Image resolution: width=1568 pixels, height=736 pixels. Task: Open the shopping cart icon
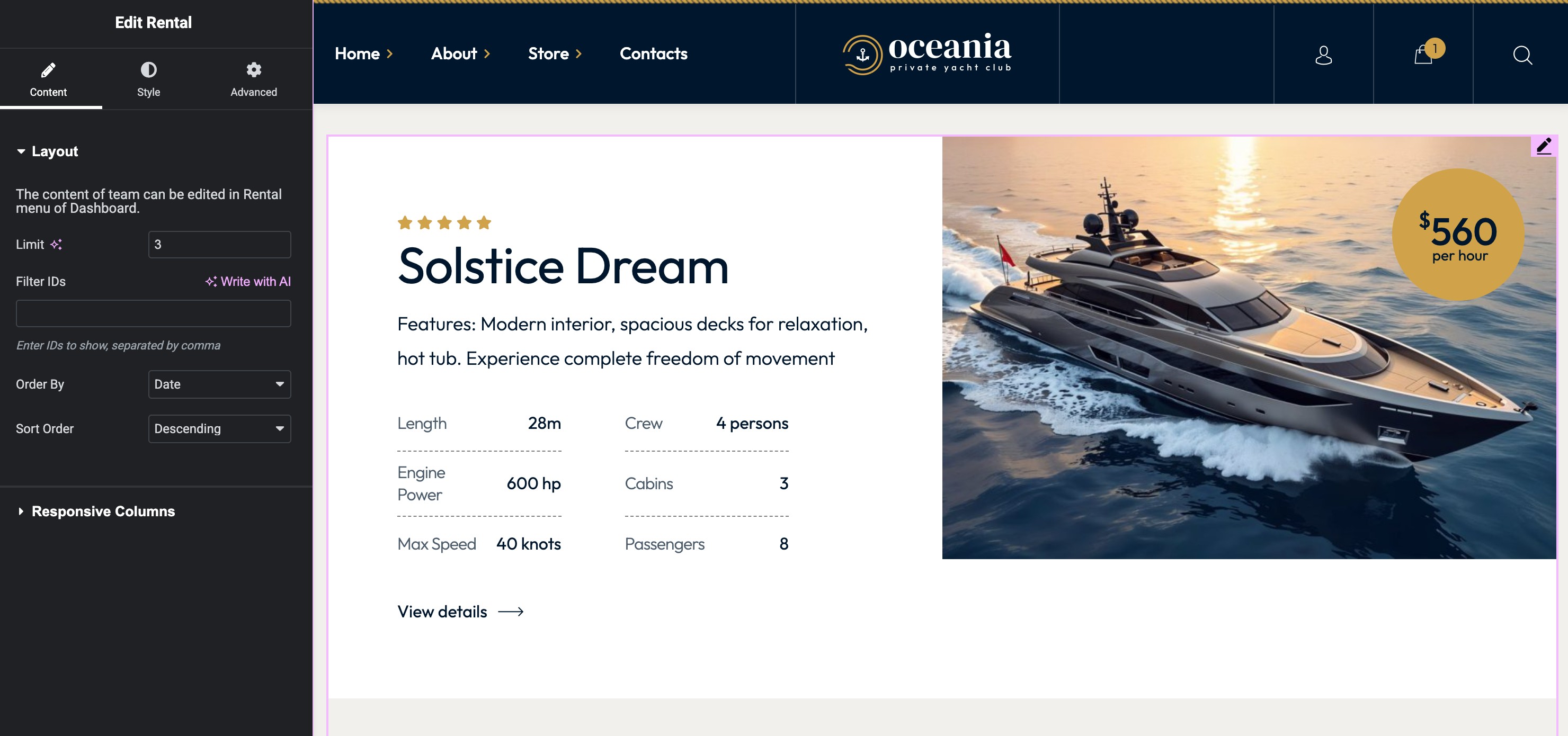1422,55
